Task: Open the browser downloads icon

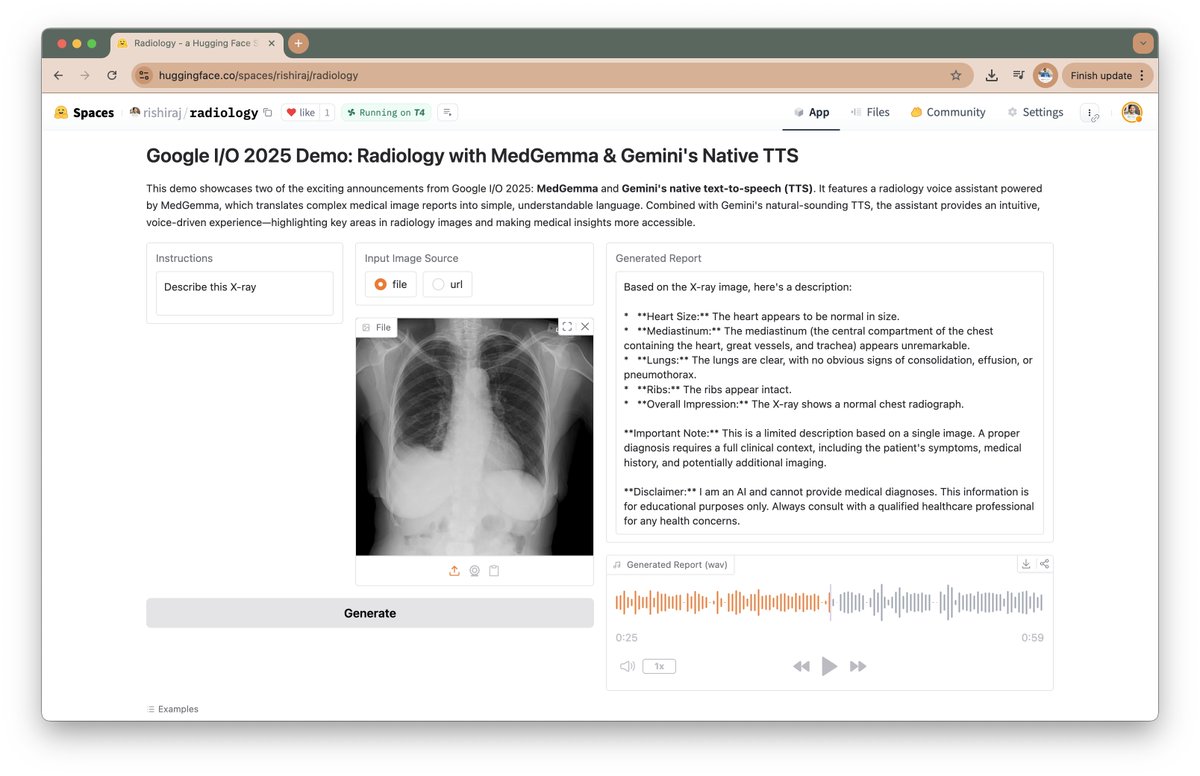Action: pyautogui.click(x=991, y=75)
